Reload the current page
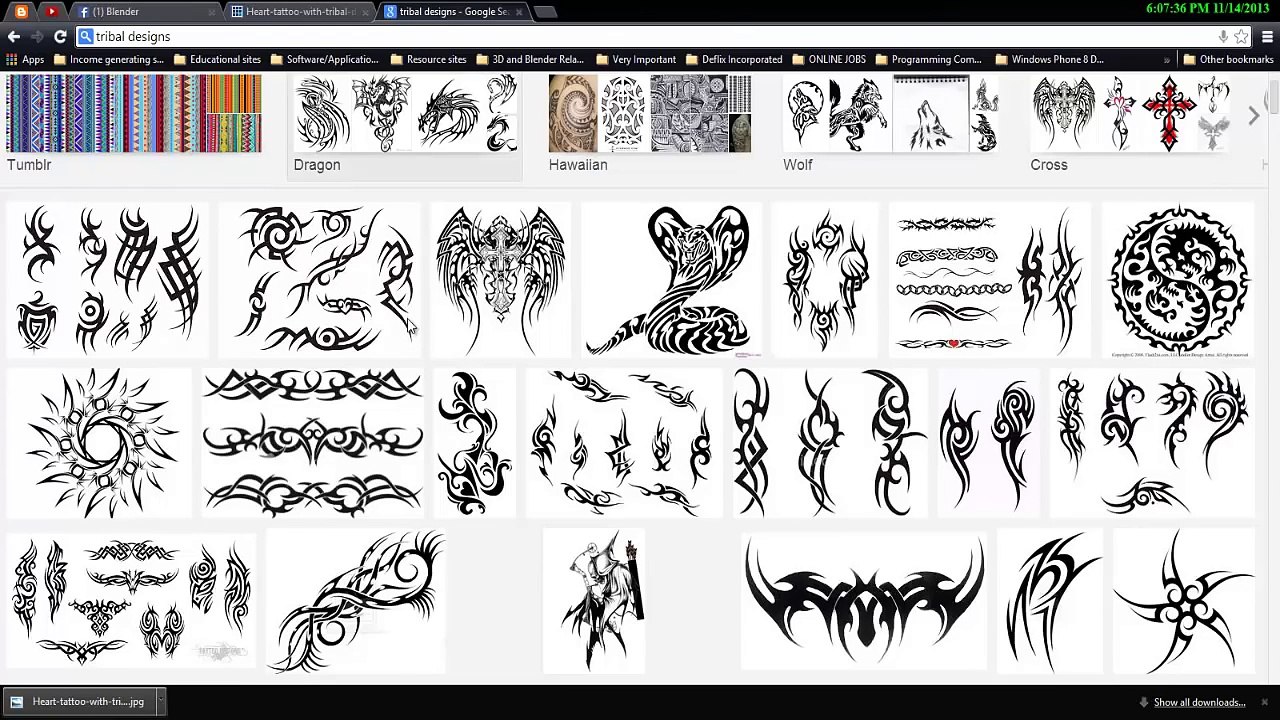The width and height of the screenshot is (1280, 720). [60, 37]
